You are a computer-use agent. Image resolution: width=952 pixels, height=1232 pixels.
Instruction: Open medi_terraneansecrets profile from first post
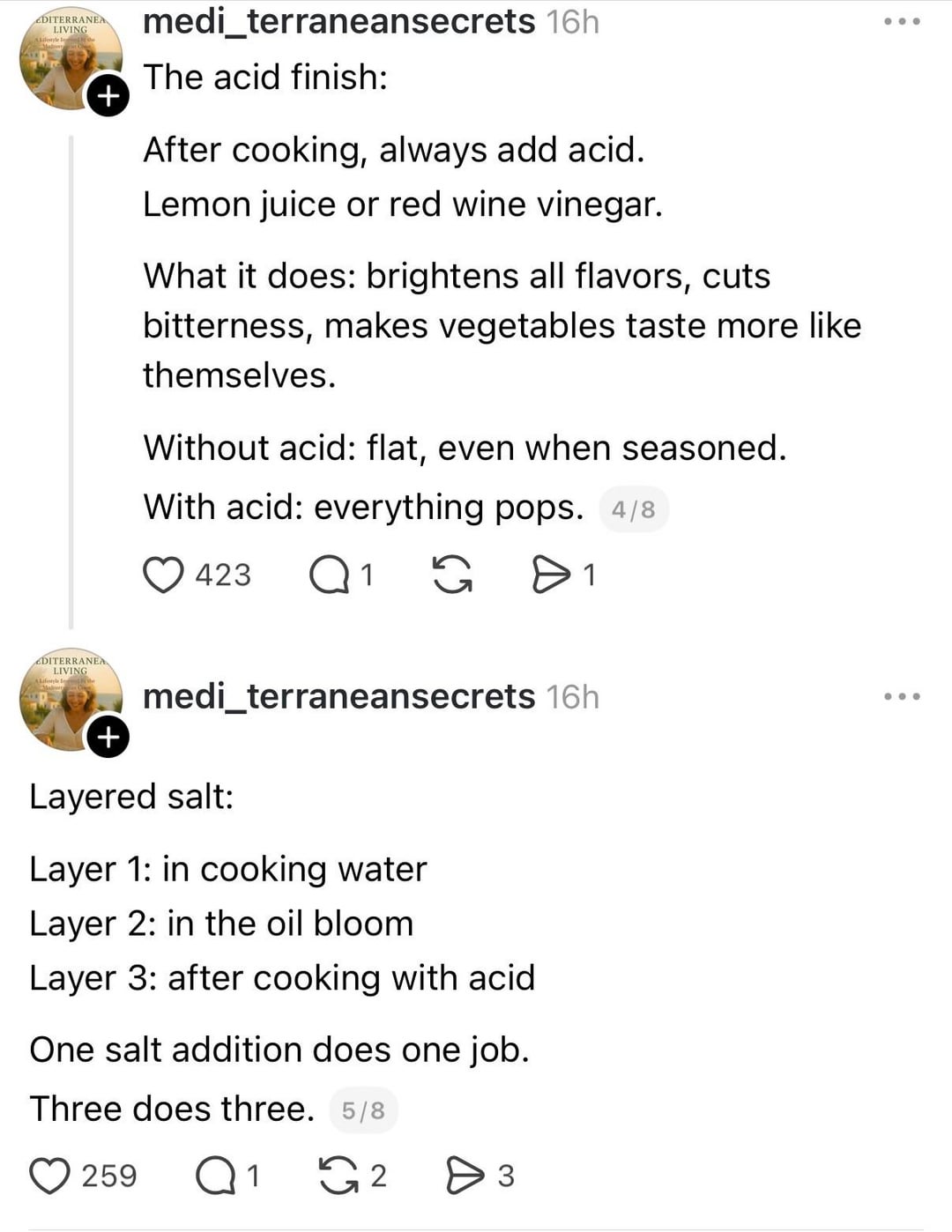[338, 21]
